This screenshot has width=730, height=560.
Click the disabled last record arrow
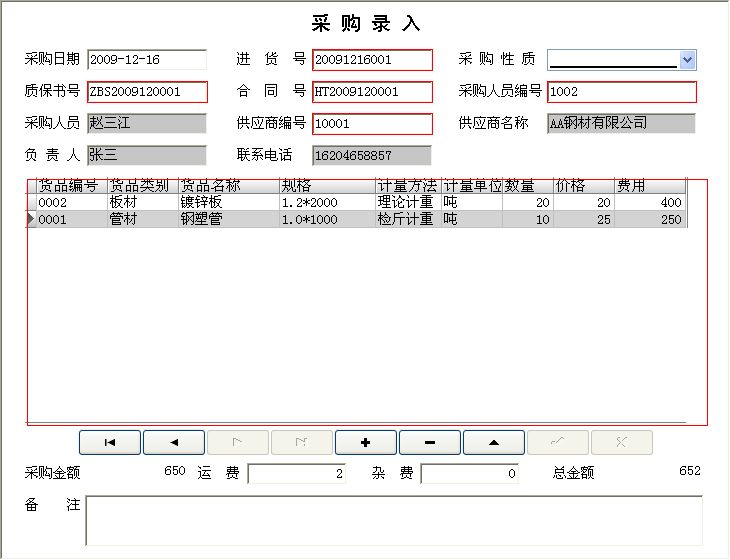pyautogui.click(x=302, y=443)
